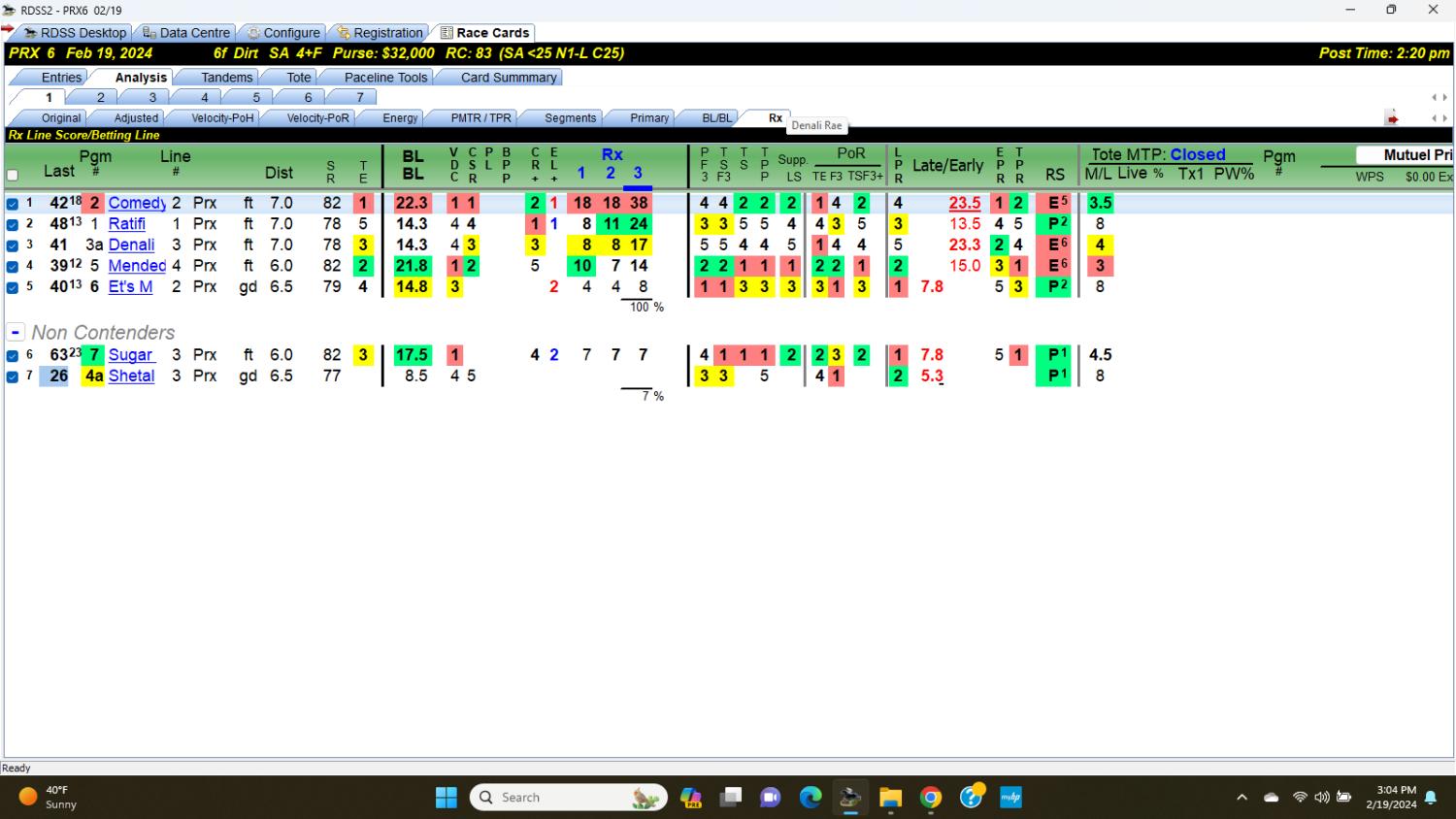Viewport: 1456px width, 819px height.
Task: Open the RDSS horse app taskbar icon
Action: click(850, 798)
